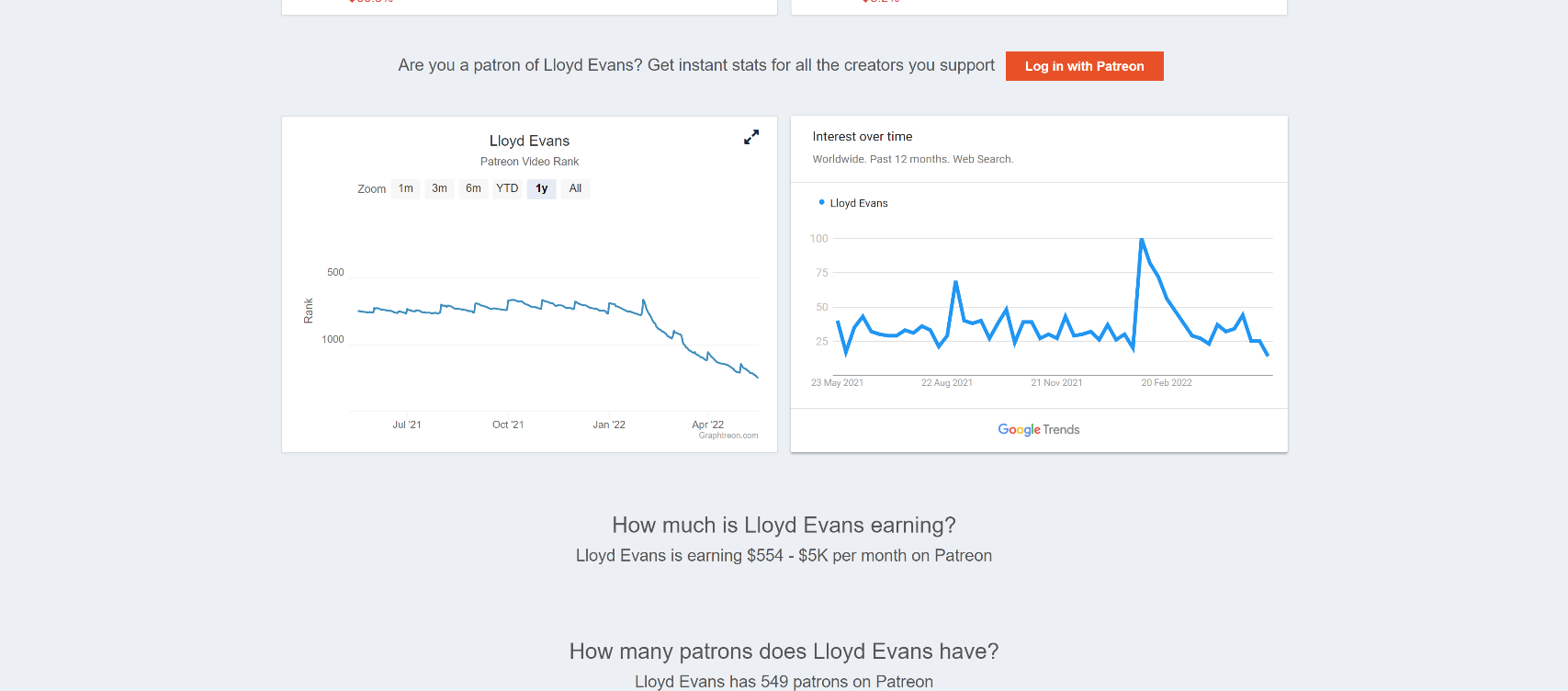Click the How much is Lloyd Evans earning heading
The width and height of the screenshot is (1568, 691).
click(x=784, y=525)
